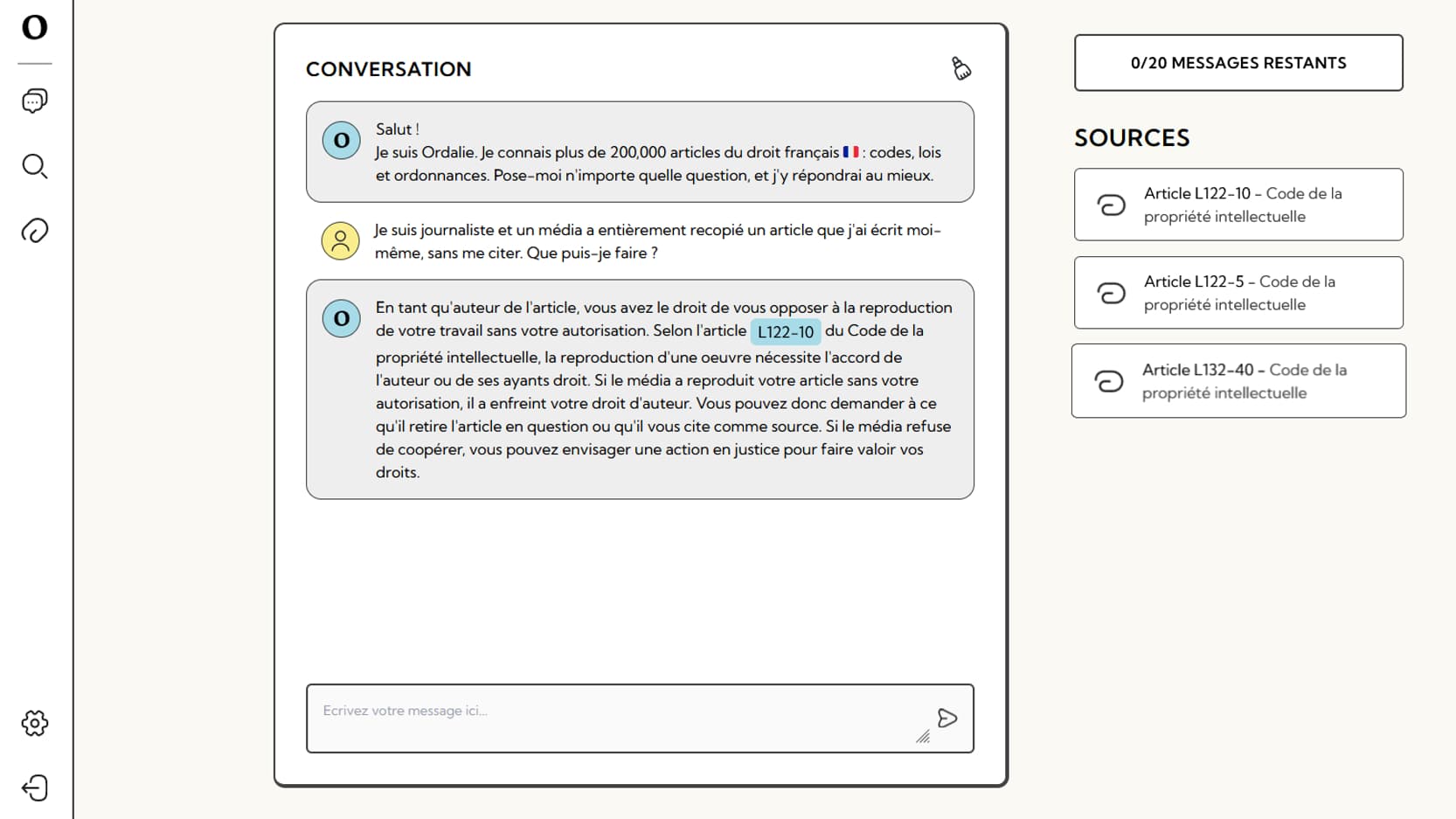Click the Ordalie logo in the sidebar
Image resolution: width=1456 pixels, height=819 pixels.
pyautogui.click(x=35, y=27)
